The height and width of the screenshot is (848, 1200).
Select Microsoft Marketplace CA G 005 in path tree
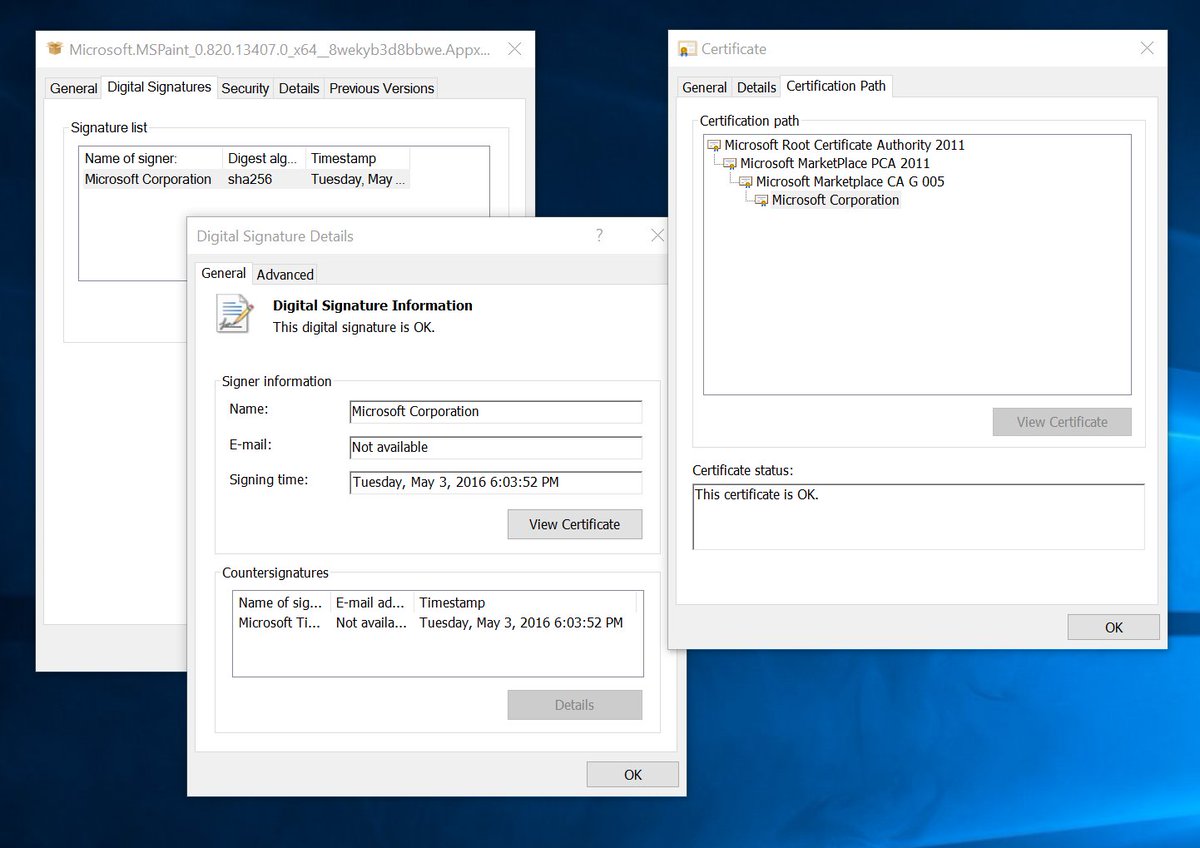(850, 182)
